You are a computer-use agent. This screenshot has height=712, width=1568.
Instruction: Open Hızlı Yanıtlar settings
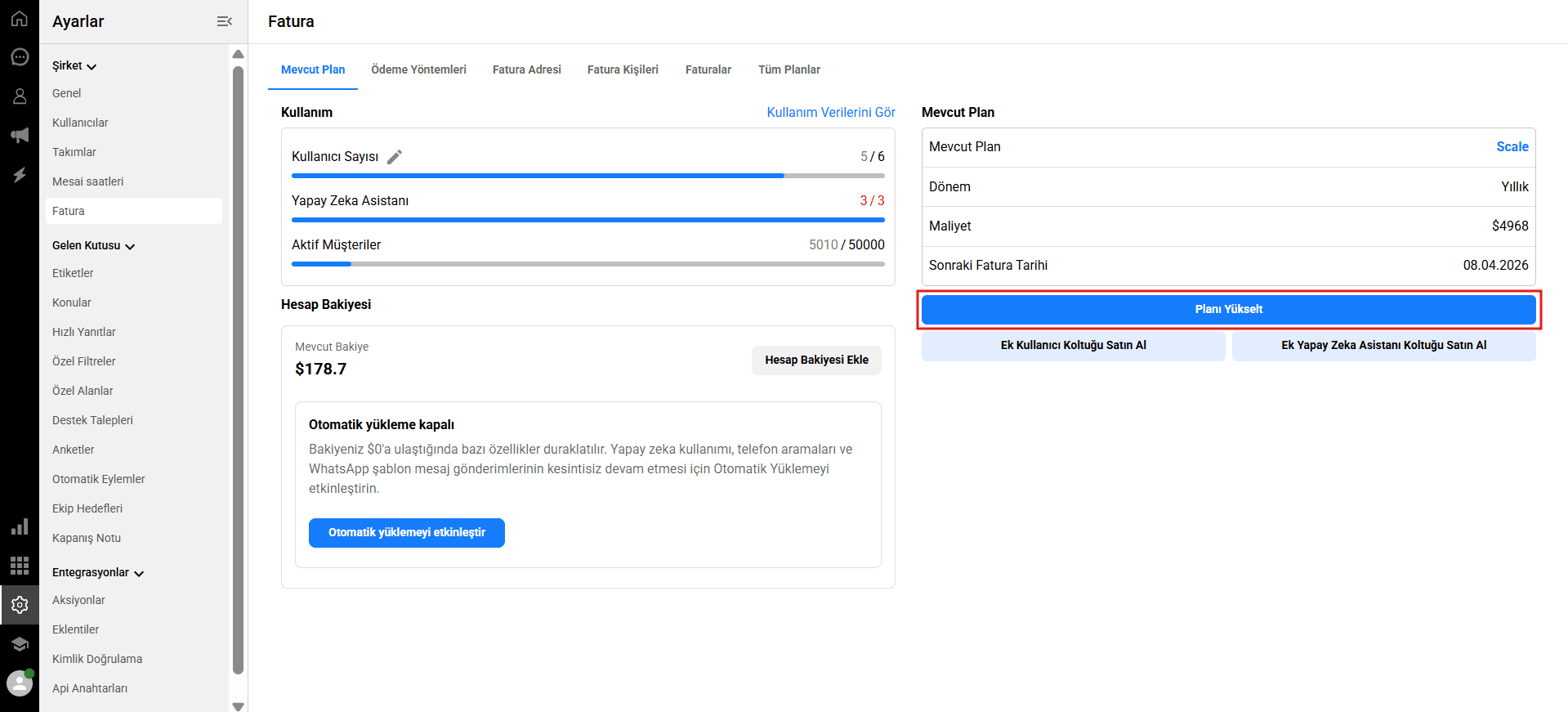134,332
